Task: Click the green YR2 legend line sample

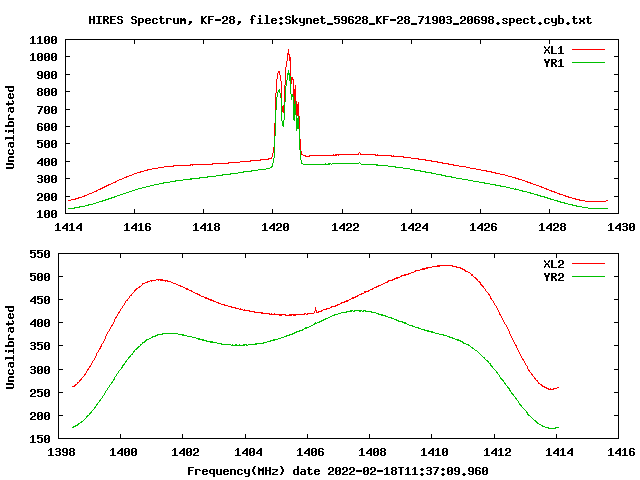Action: coord(588,277)
